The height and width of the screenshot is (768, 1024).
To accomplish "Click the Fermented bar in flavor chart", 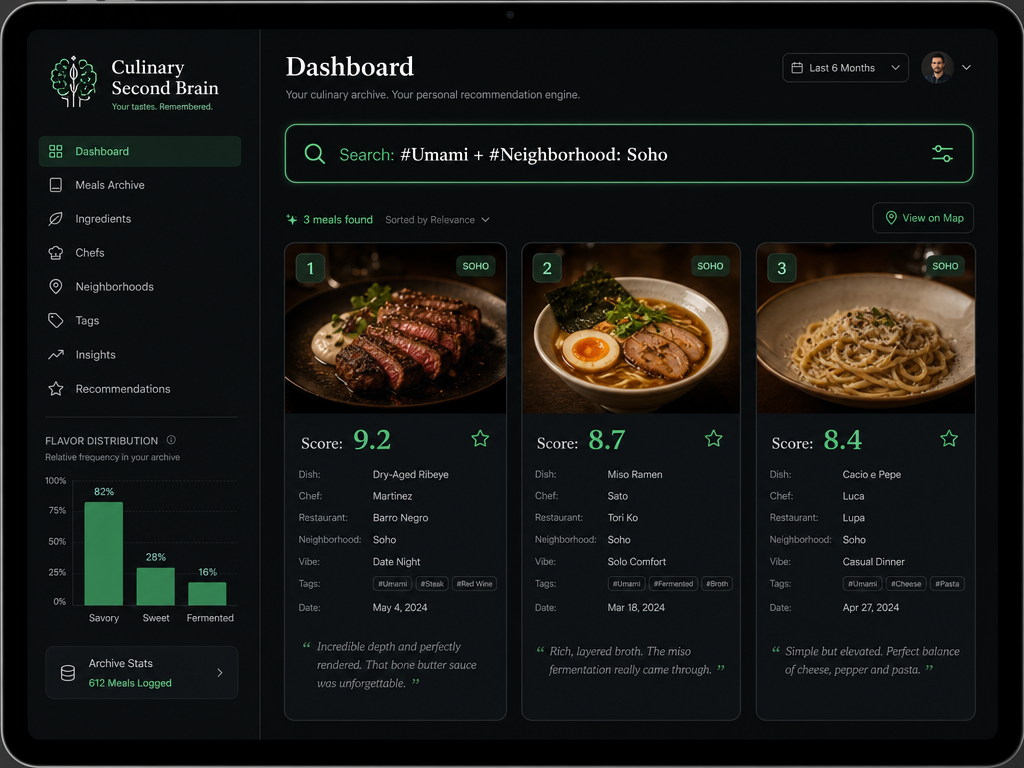I will coord(207,594).
